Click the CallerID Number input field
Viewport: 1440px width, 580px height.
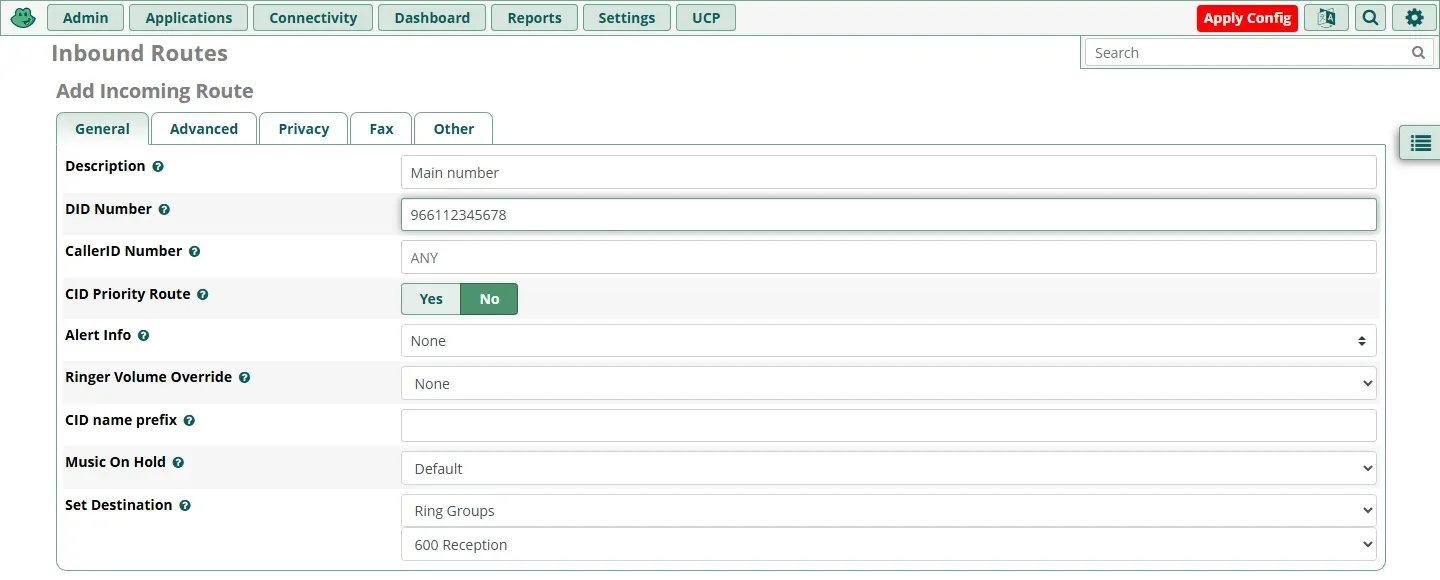click(888, 257)
